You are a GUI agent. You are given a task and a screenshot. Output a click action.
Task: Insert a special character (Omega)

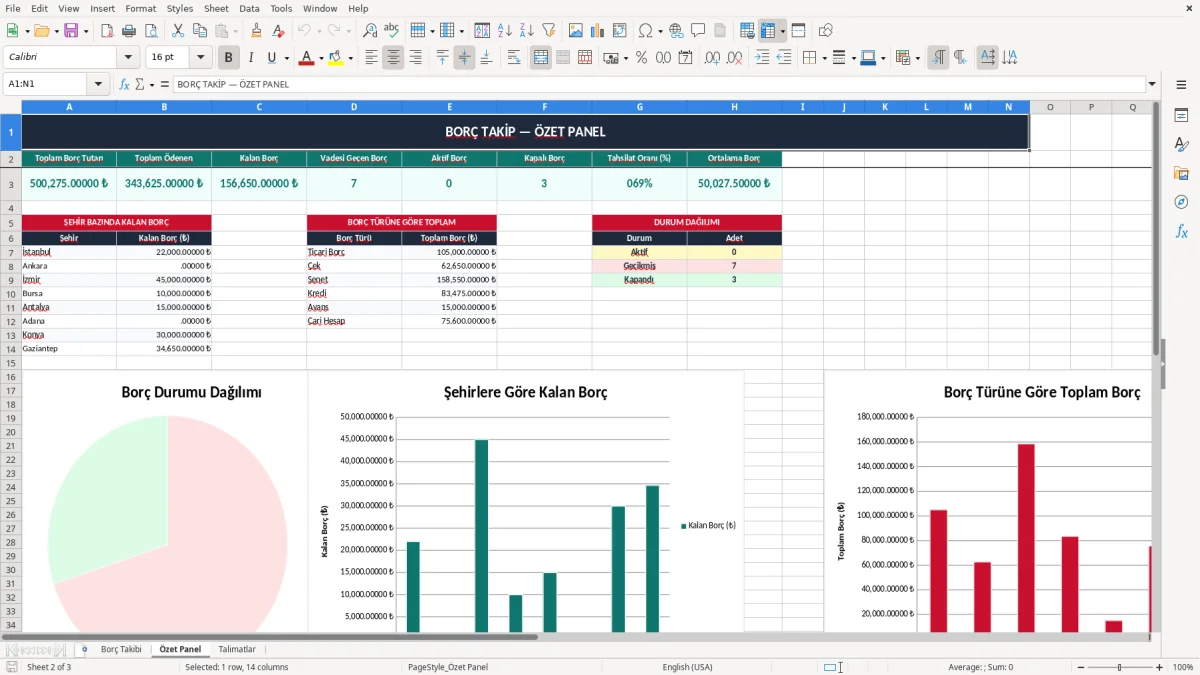coord(645,31)
